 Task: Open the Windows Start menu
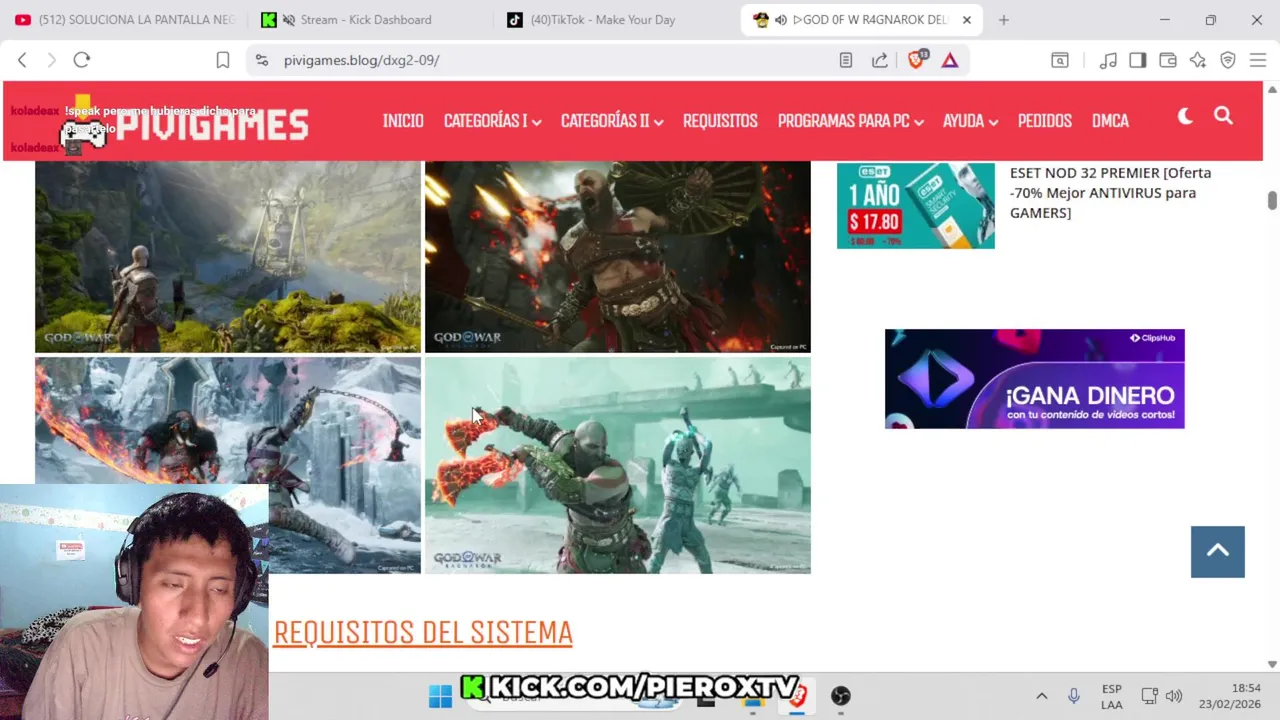[440, 696]
